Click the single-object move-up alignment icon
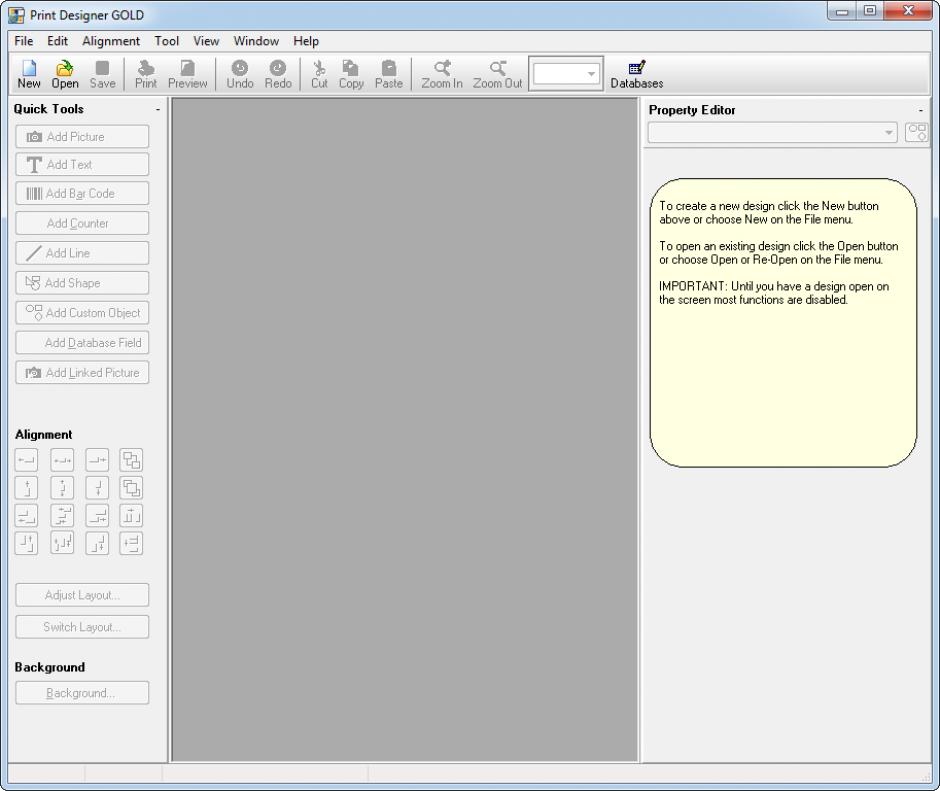This screenshot has height=791, width=940. 26,488
